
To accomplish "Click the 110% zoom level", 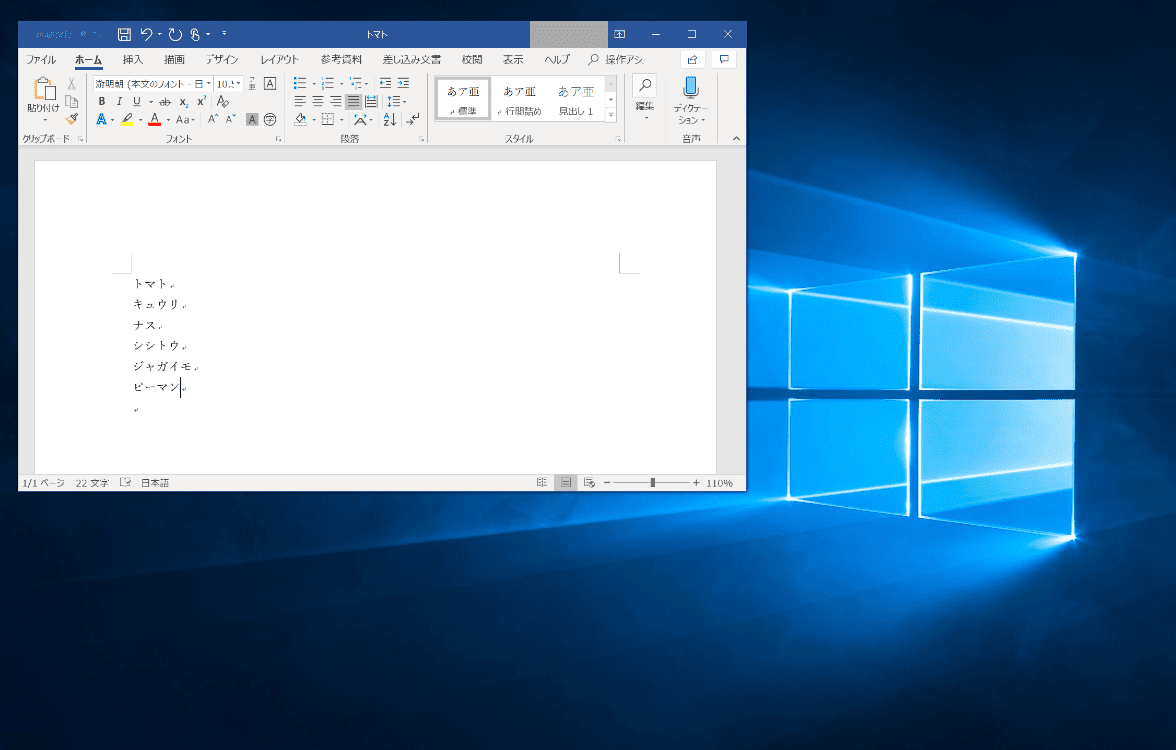I will pos(719,483).
